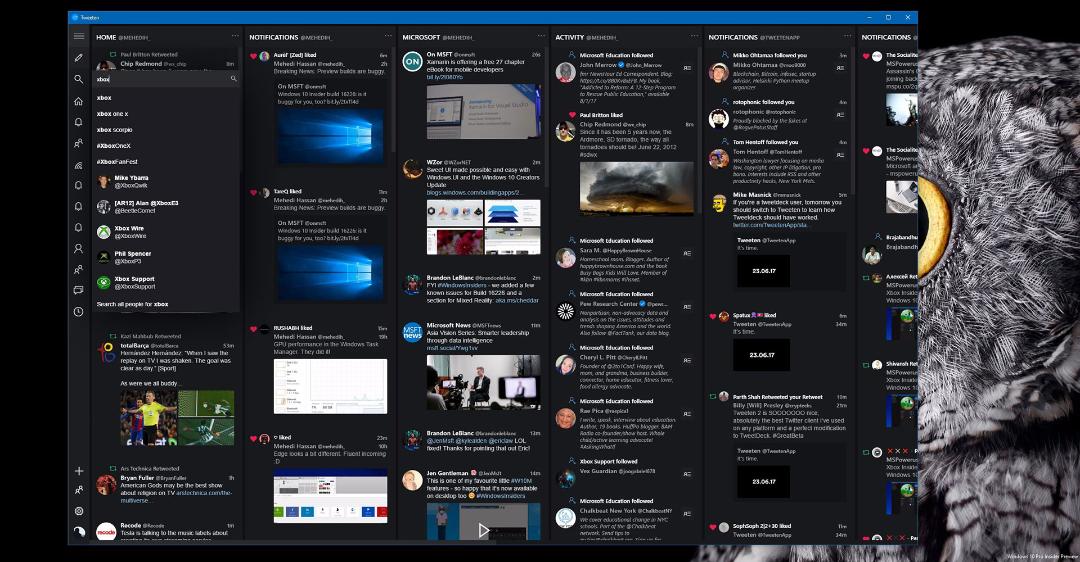Open the twitter.com/TweetenApp link in Mike Masnick tweet
Screen dimensions: 1080x562
click(770, 225)
